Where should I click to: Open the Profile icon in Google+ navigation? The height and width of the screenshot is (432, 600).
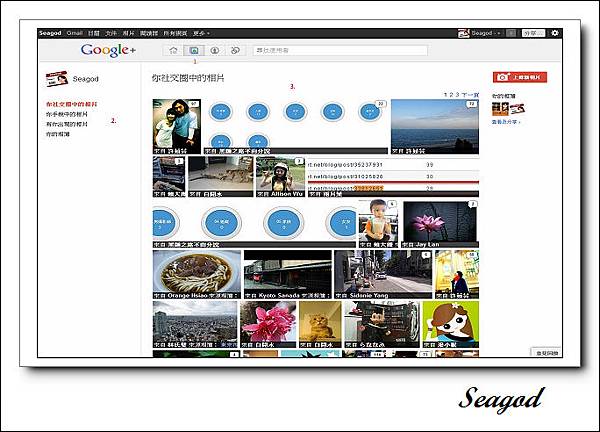tap(215, 50)
